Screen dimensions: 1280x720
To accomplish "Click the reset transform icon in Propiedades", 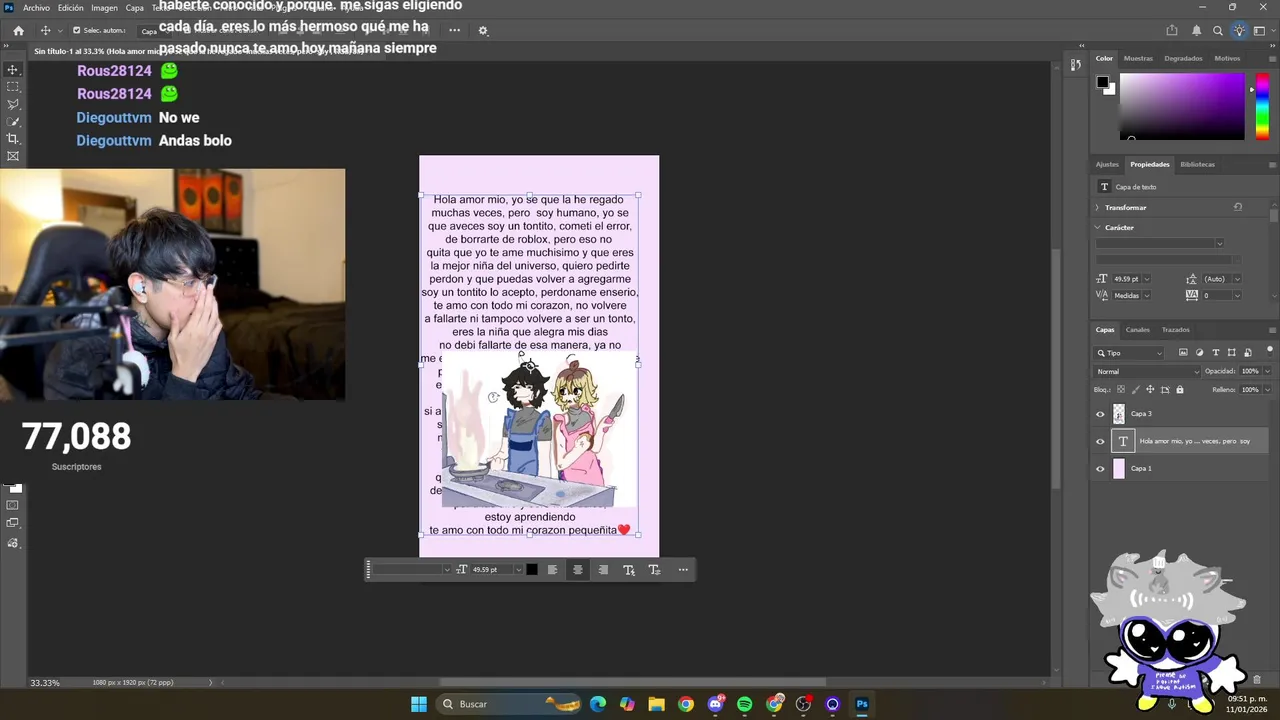I will click(1238, 207).
